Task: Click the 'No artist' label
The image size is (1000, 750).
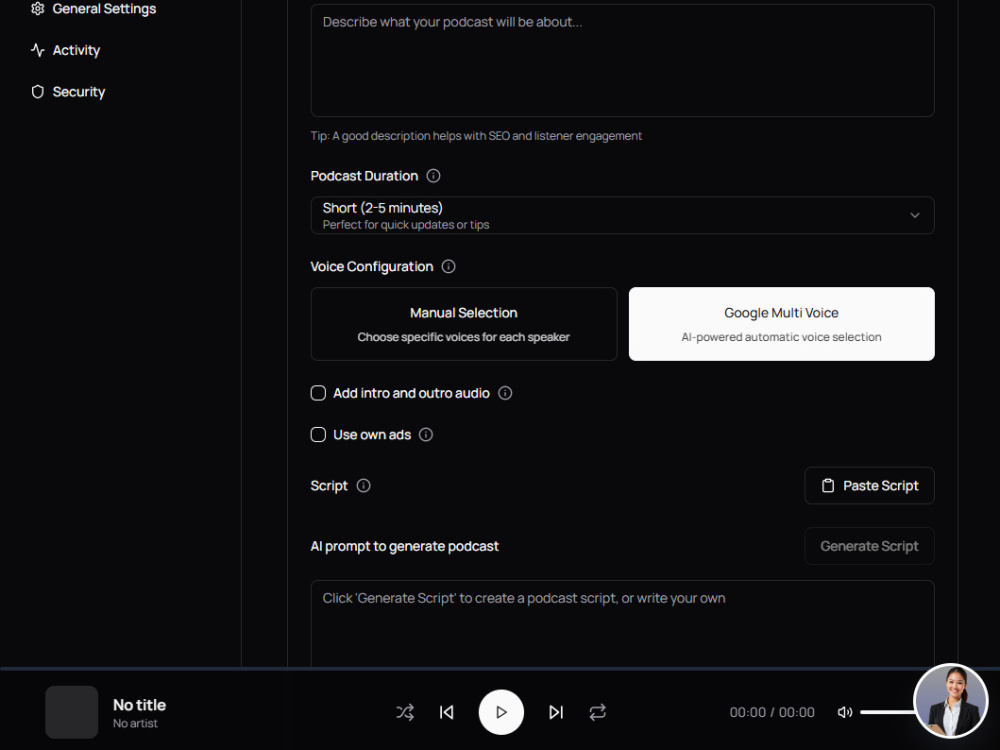Action: [x=135, y=723]
